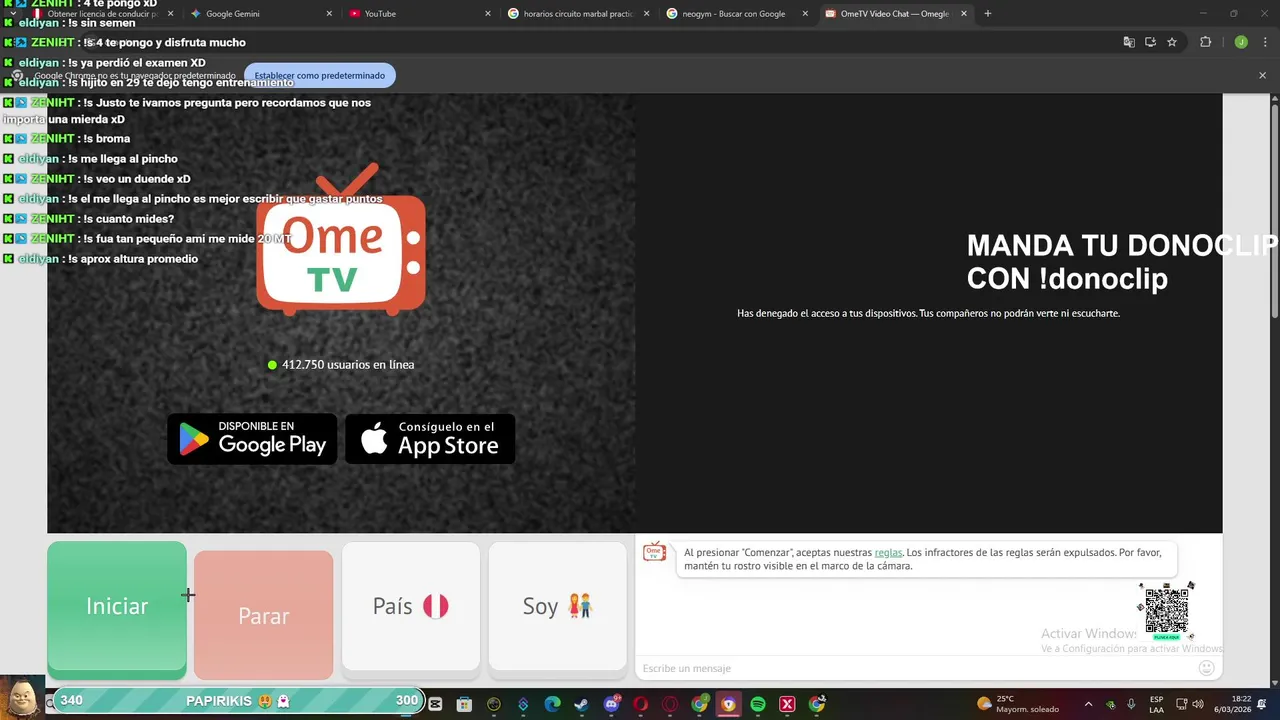This screenshot has width=1280, height=720.
Task: Open a new browser tab
Action: tap(988, 14)
